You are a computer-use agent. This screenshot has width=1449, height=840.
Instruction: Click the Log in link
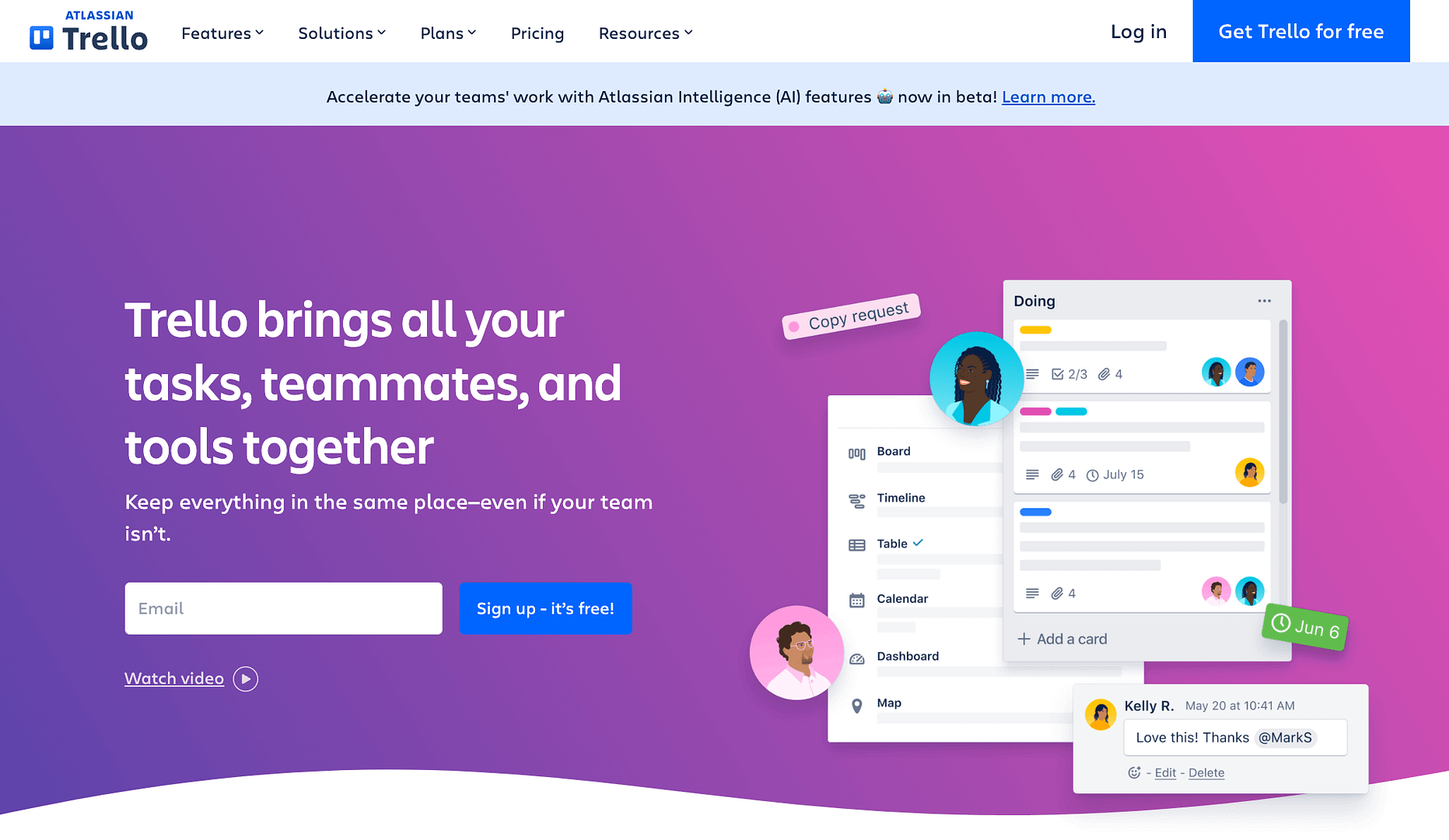pos(1139,31)
